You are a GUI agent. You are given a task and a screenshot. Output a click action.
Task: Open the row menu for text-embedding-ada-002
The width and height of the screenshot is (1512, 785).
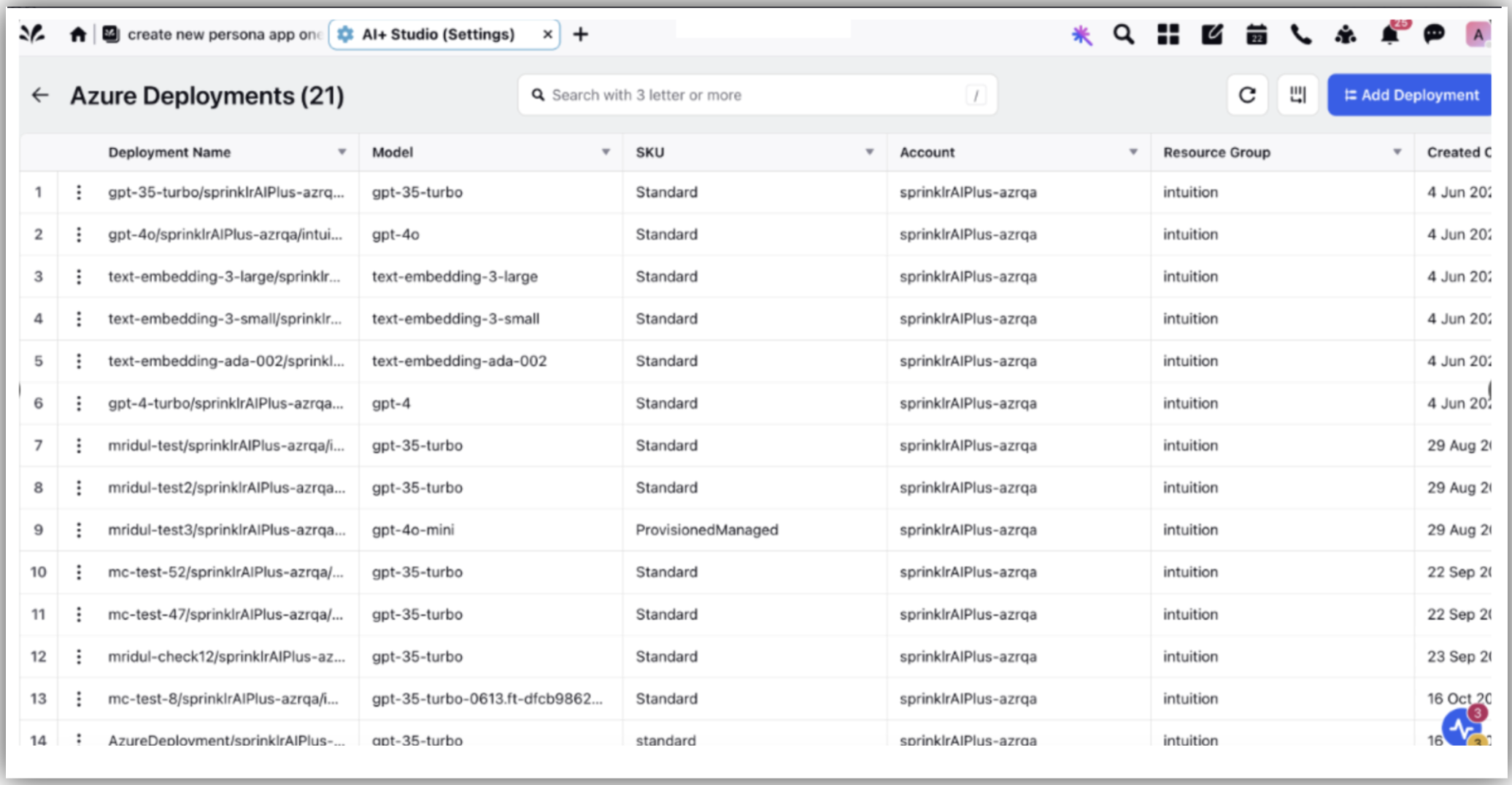tap(79, 361)
